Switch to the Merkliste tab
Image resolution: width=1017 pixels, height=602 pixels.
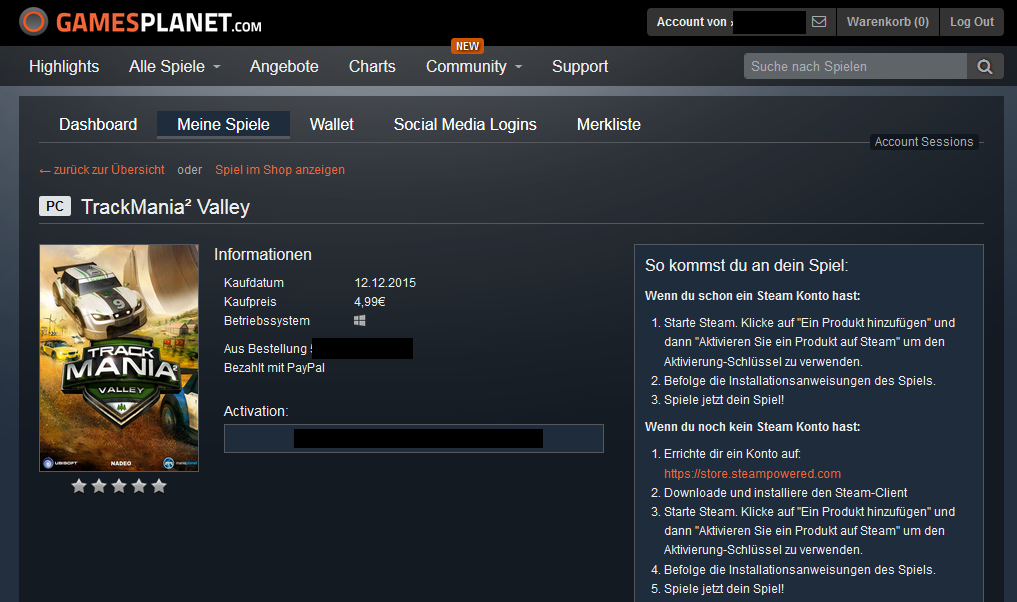pyautogui.click(x=608, y=125)
